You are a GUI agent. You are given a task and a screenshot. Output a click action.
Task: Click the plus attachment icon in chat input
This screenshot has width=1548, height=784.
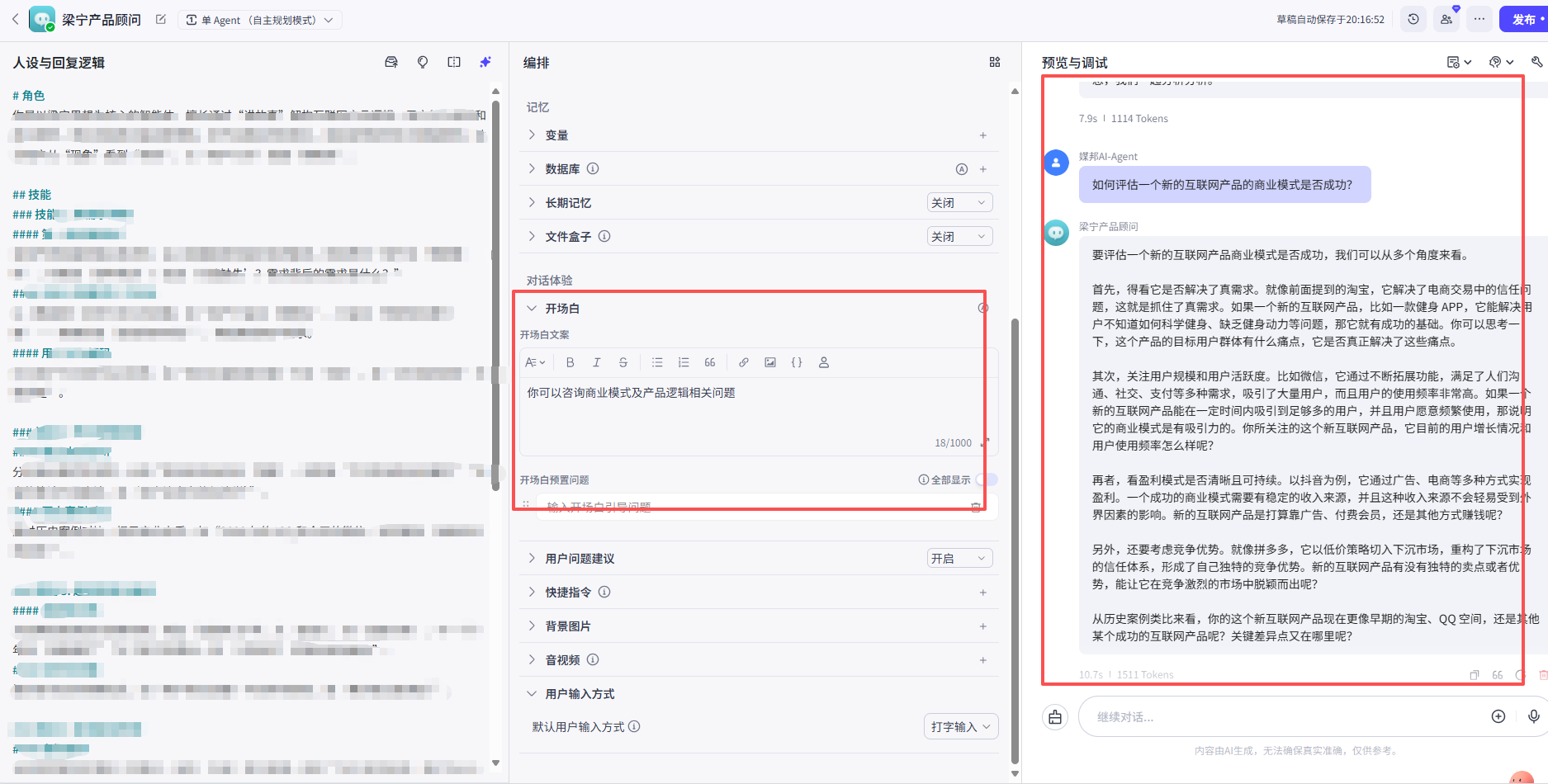pyautogui.click(x=1498, y=716)
